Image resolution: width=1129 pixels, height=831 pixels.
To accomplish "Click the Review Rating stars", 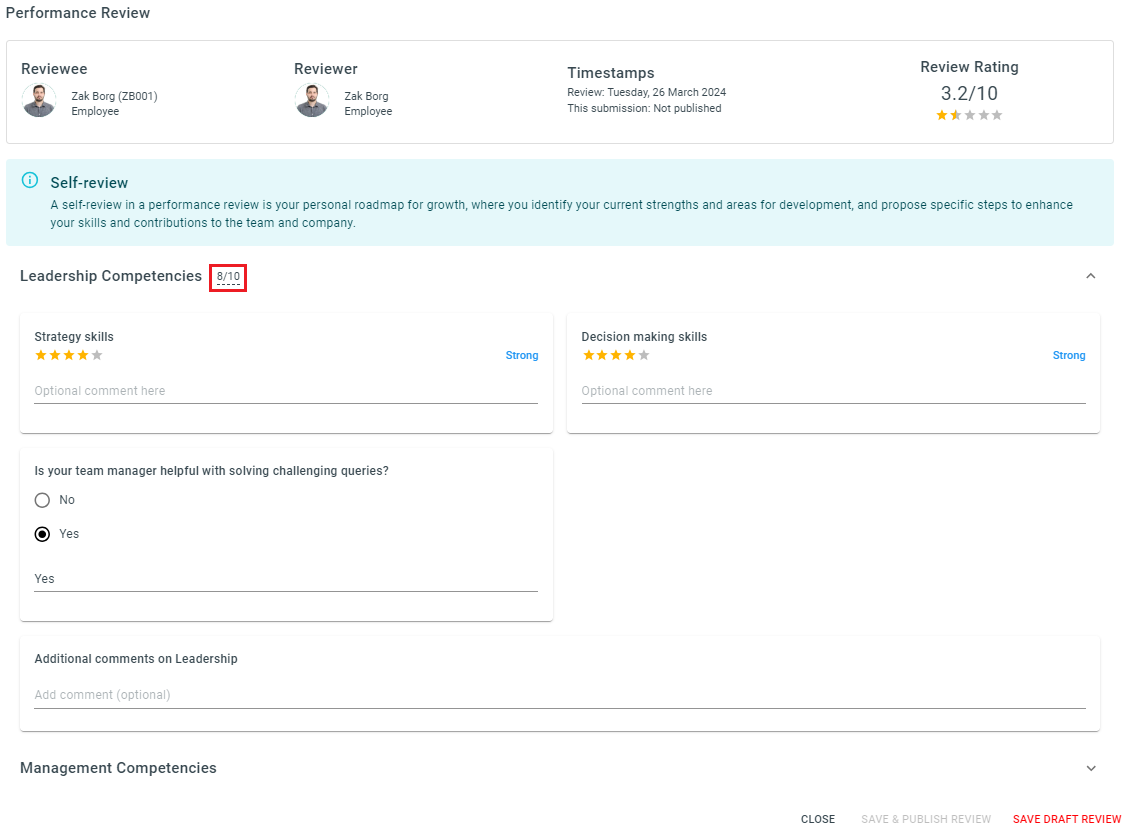I will [x=969, y=115].
